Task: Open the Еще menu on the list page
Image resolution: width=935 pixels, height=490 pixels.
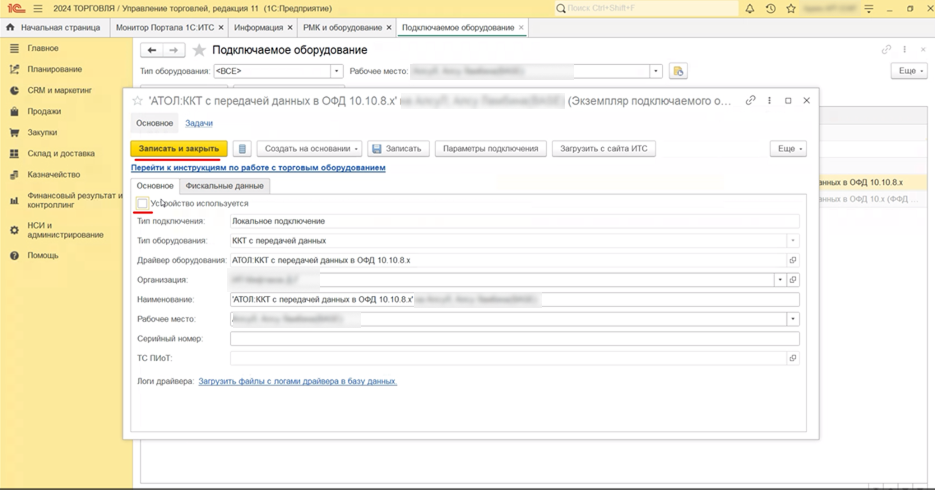Action: (x=909, y=71)
